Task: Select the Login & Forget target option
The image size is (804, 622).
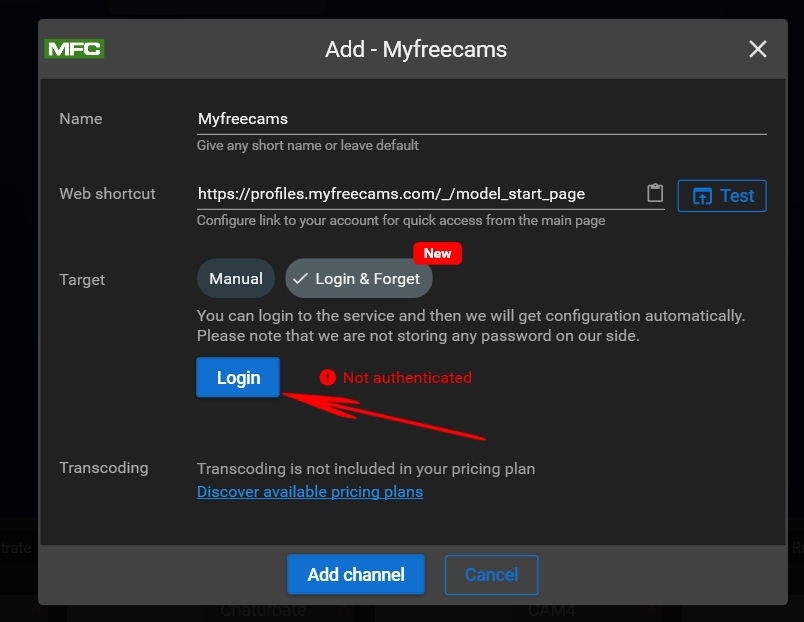Action: [359, 278]
